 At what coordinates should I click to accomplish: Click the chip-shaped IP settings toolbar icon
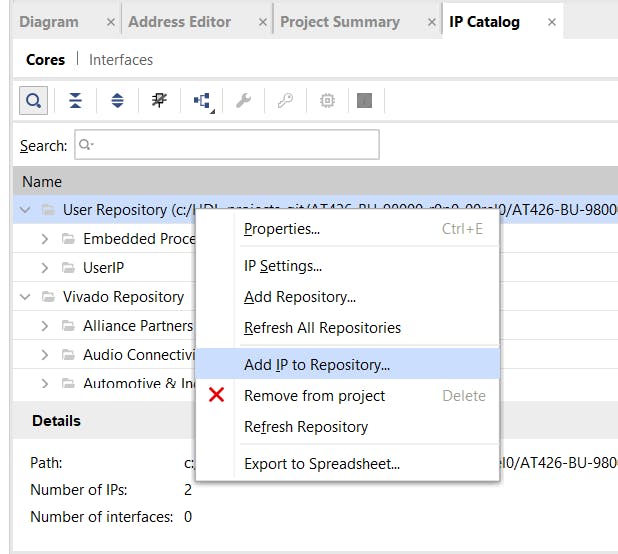[327, 100]
